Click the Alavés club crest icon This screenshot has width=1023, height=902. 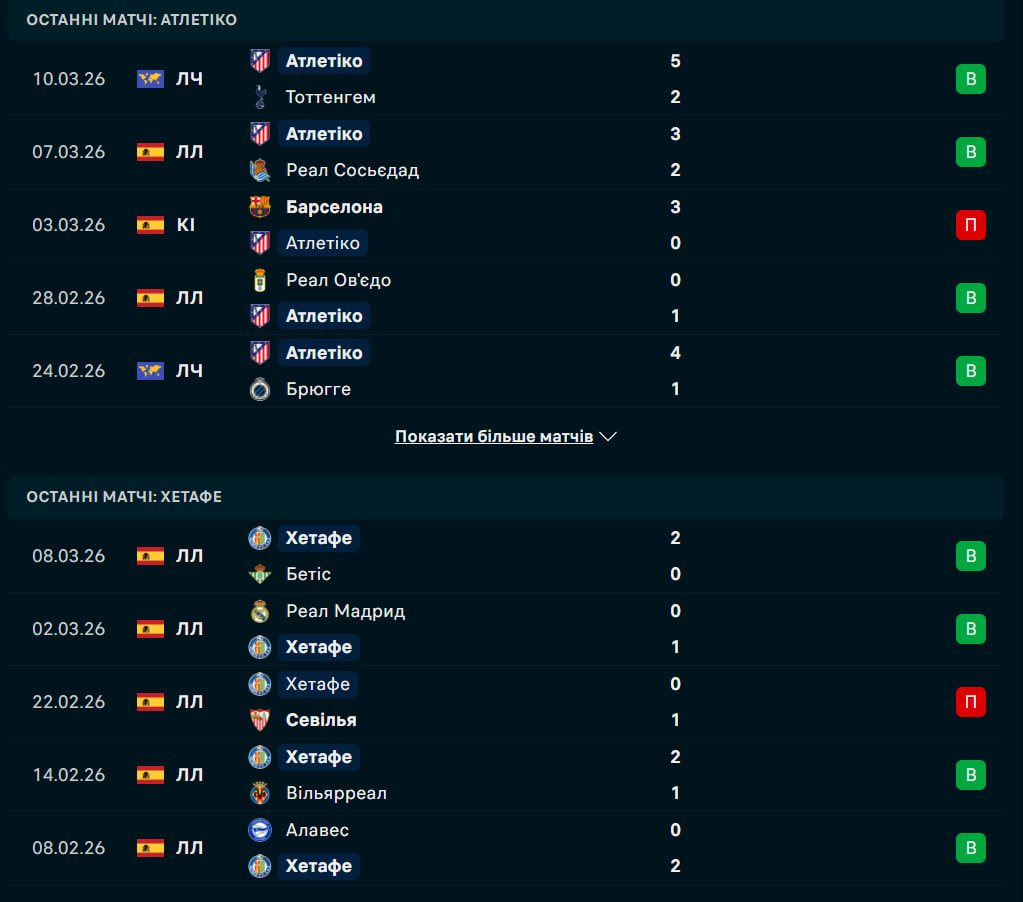tap(260, 830)
